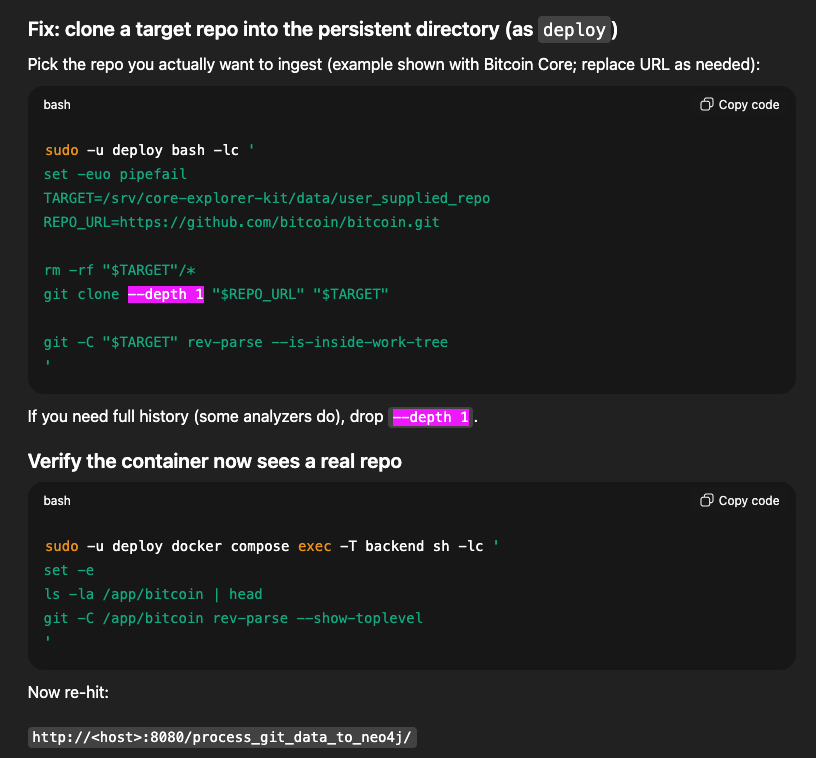Click the 'rm -rf "$TARGET"/*' line
Viewport: 816px width, 758px height.
pos(120,270)
